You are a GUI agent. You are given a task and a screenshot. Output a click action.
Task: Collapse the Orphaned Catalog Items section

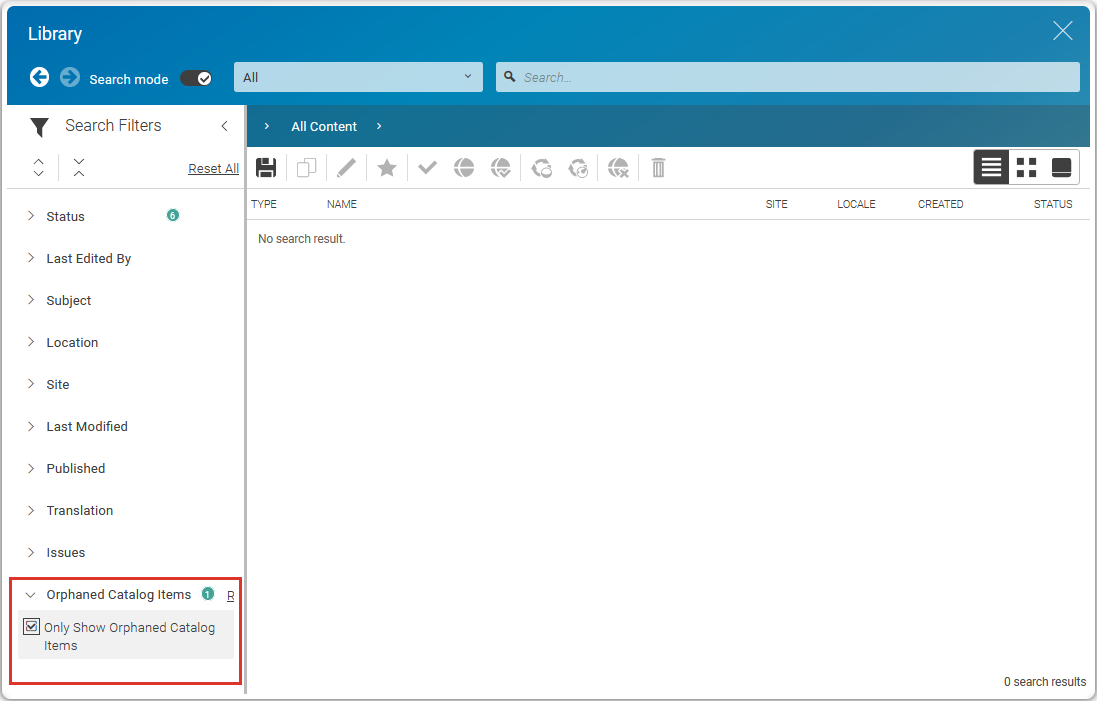(x=31, y=595)
